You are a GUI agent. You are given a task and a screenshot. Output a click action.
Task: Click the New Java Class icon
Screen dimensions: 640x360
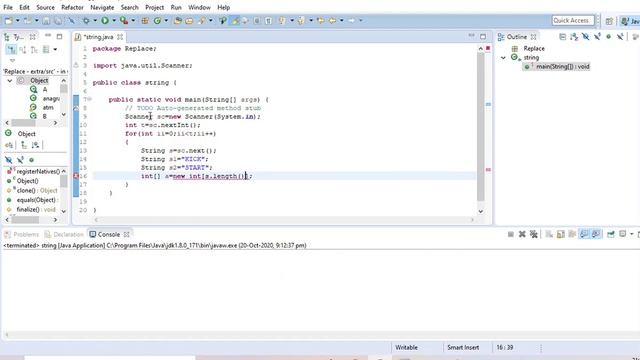[x=157, y=20]
